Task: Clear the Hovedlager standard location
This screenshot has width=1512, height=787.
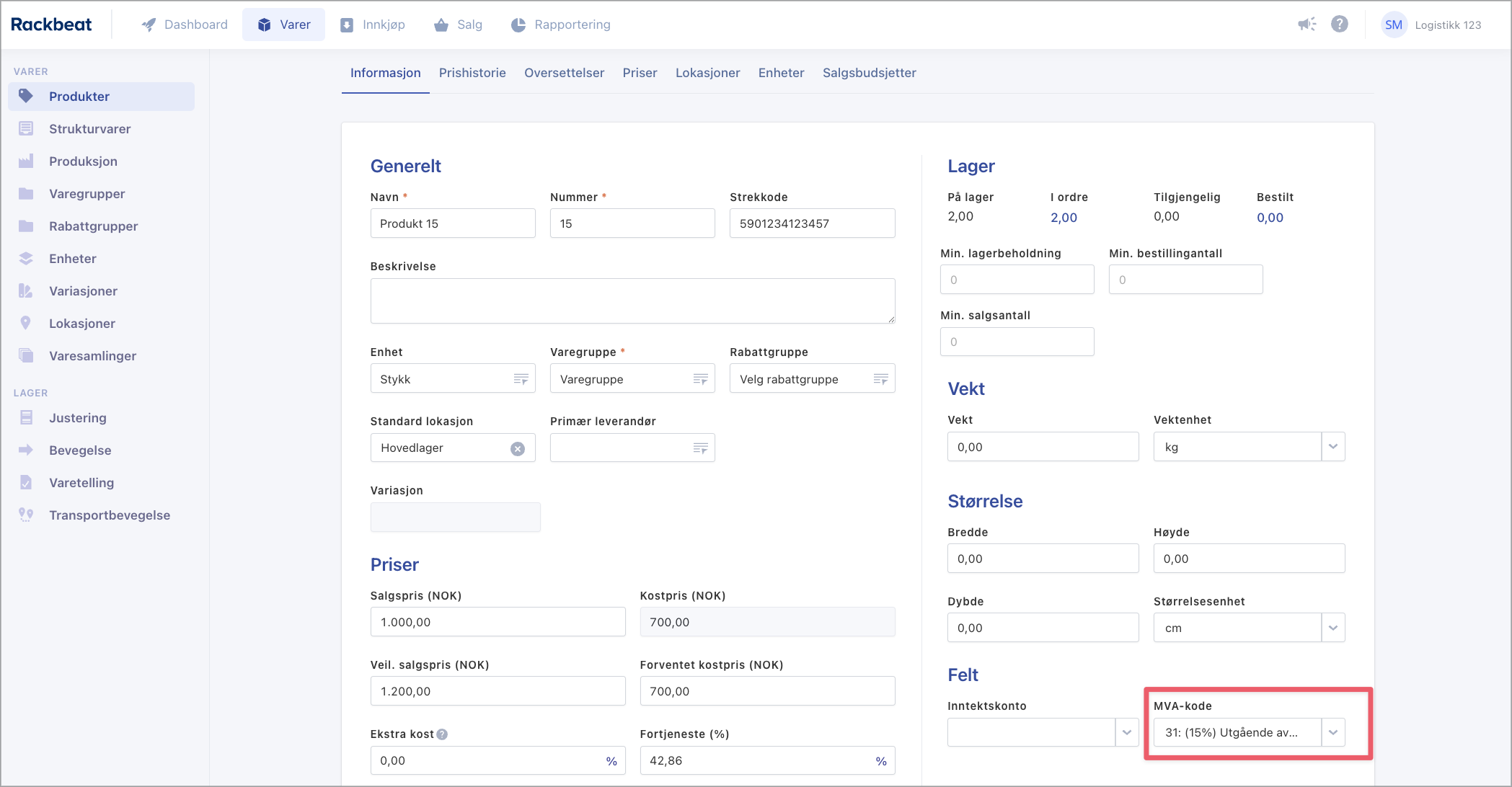Action: click(x=517, y=448)
